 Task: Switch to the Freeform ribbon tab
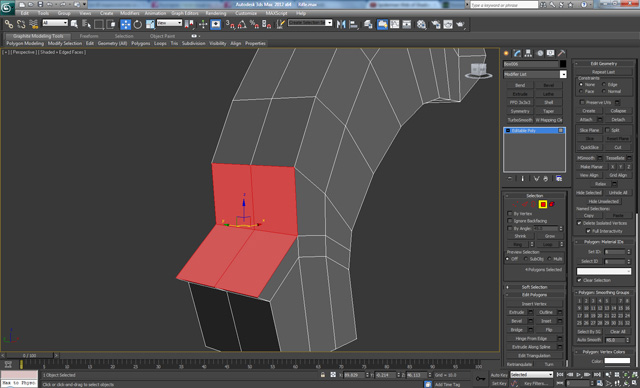click(x=89, y=36)
